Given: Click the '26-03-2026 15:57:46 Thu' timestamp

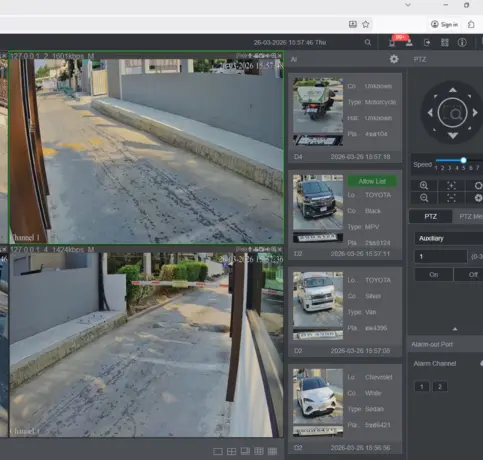Looking at the screenshot, I should [x=290, y=42].
